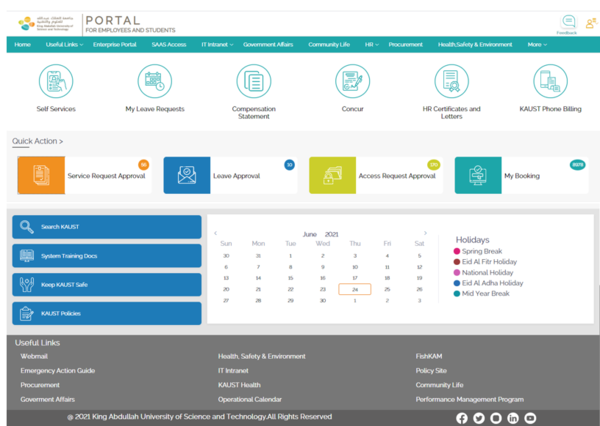Image resolution: width=600 pixels, height=426 pixels.
Task: Open the Facebook icon in footer
Action: [x=462, y=418]
